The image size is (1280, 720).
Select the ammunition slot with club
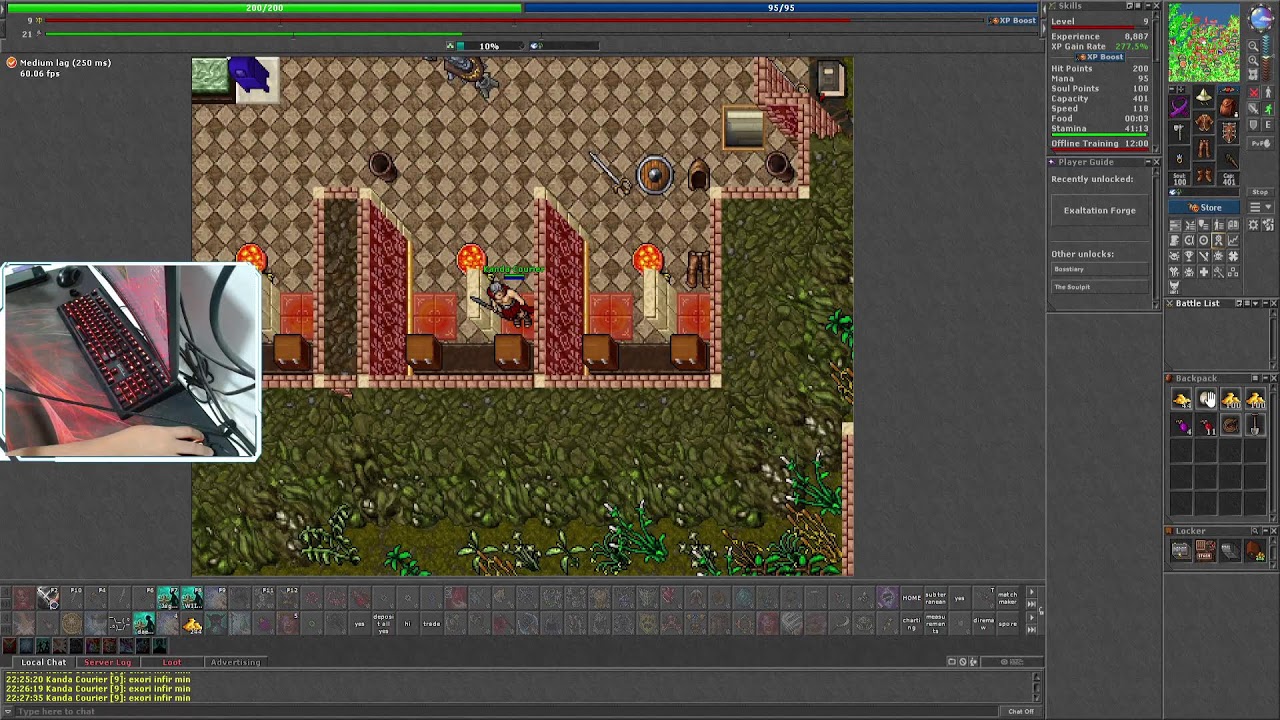point(1228,158)
